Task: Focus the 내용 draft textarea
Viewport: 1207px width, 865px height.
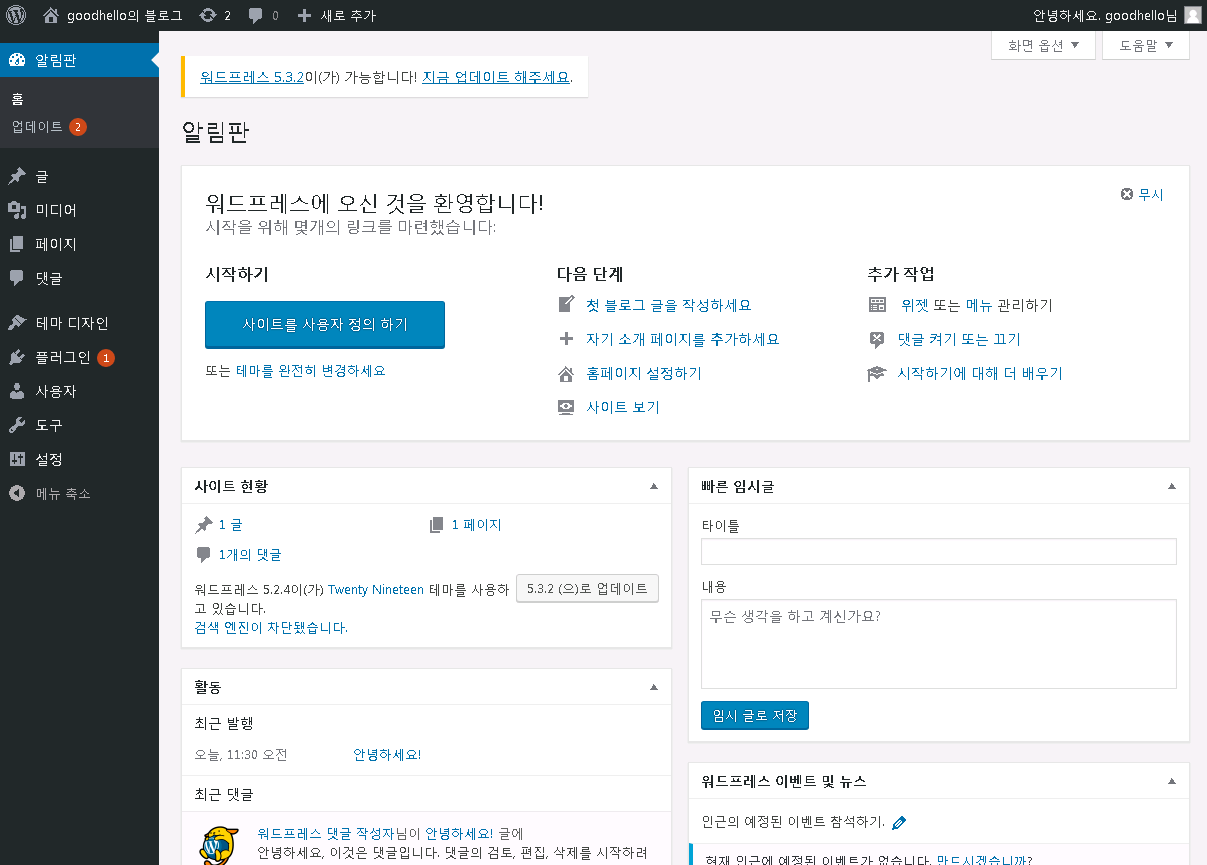Action: (x=939, y=644)
